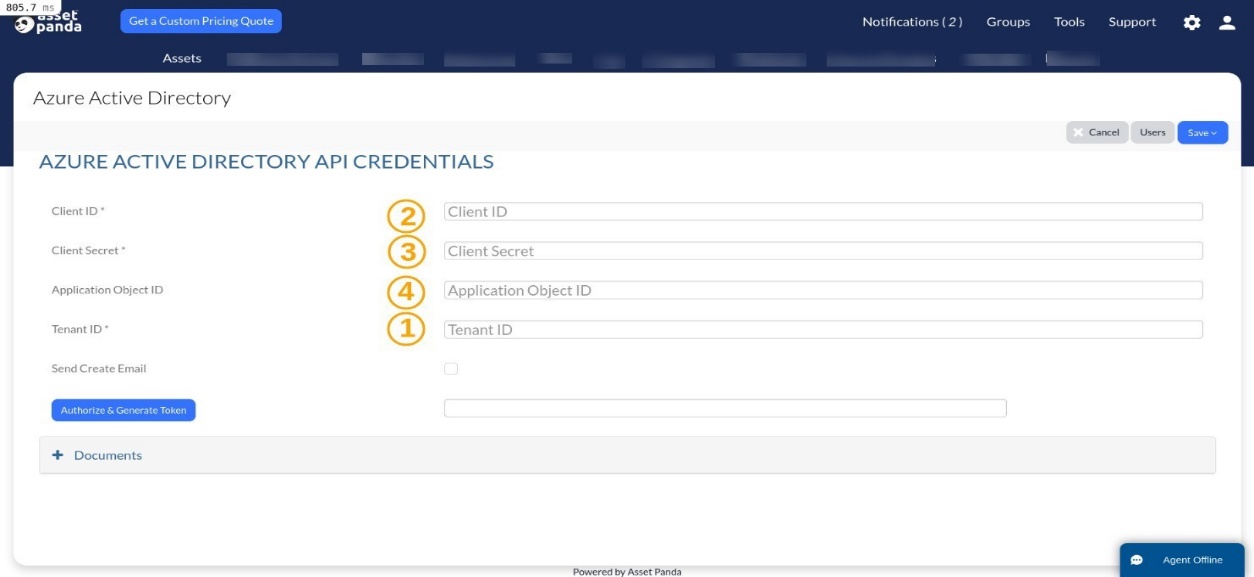Expand Documents with the plus icon

click(57, 455)
